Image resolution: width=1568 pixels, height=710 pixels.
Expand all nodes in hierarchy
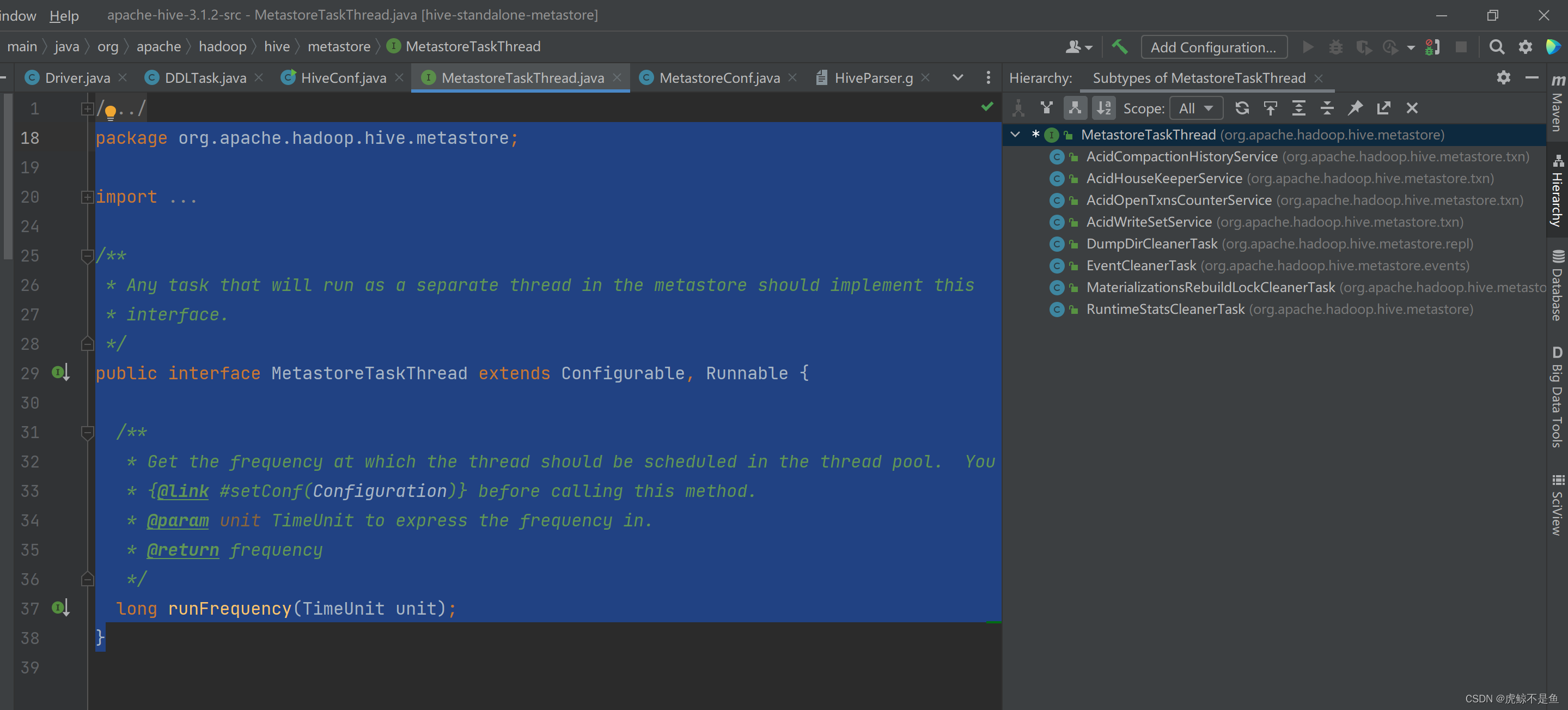click(x=1299, y=108)
